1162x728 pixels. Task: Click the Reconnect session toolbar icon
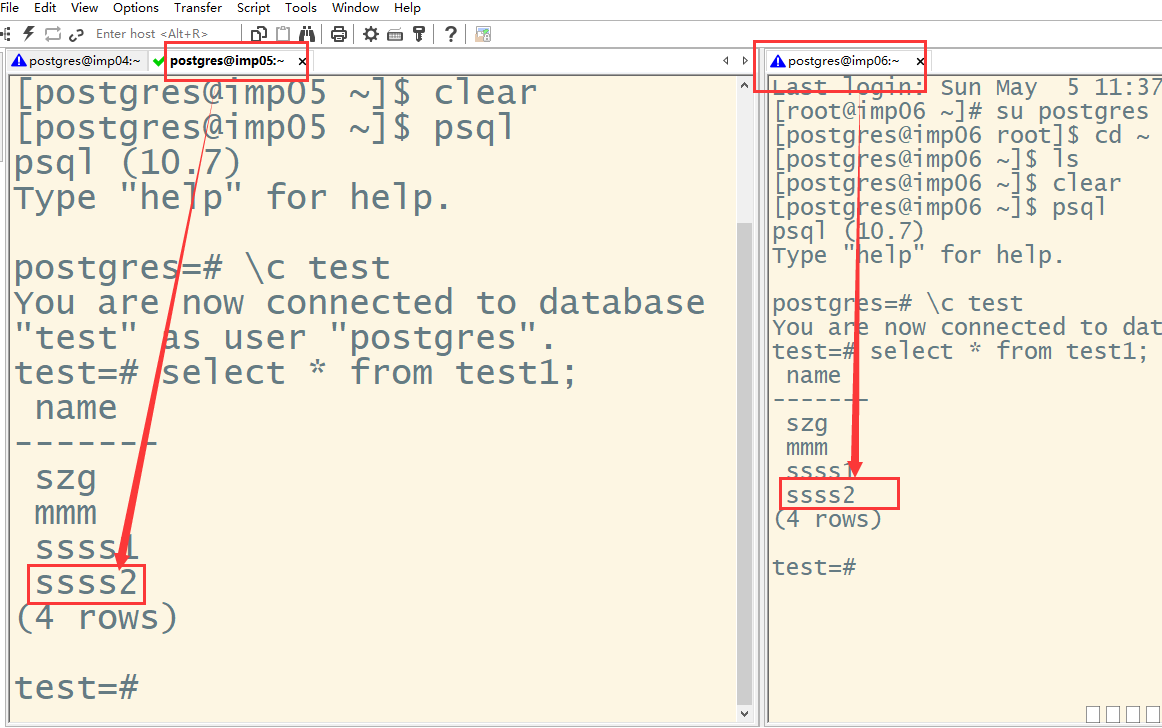(52, 34)
